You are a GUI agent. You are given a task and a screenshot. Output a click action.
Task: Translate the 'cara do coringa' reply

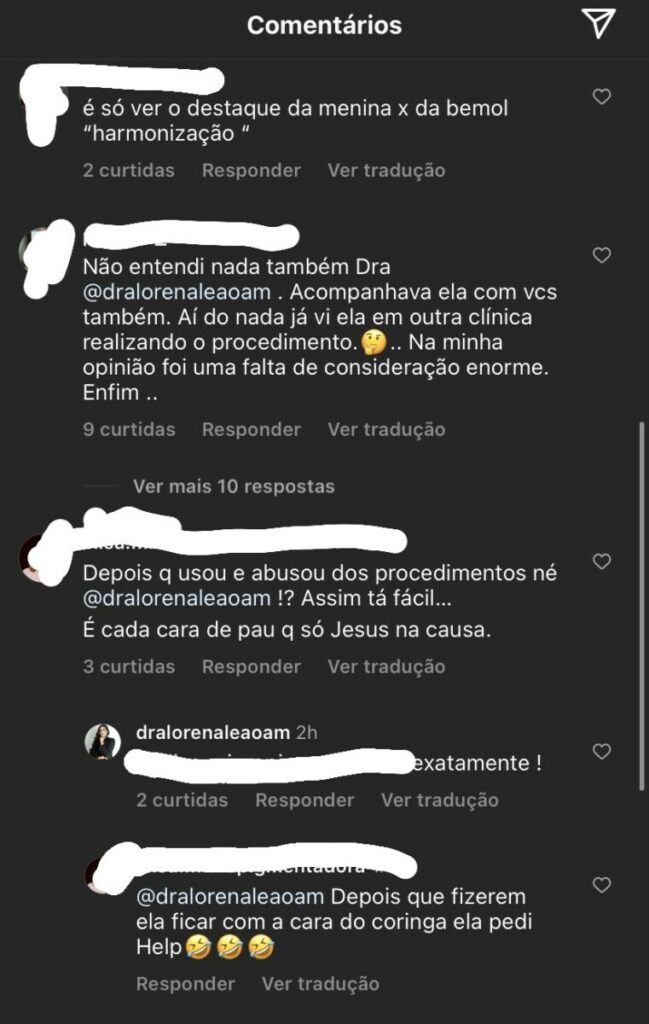321,984
